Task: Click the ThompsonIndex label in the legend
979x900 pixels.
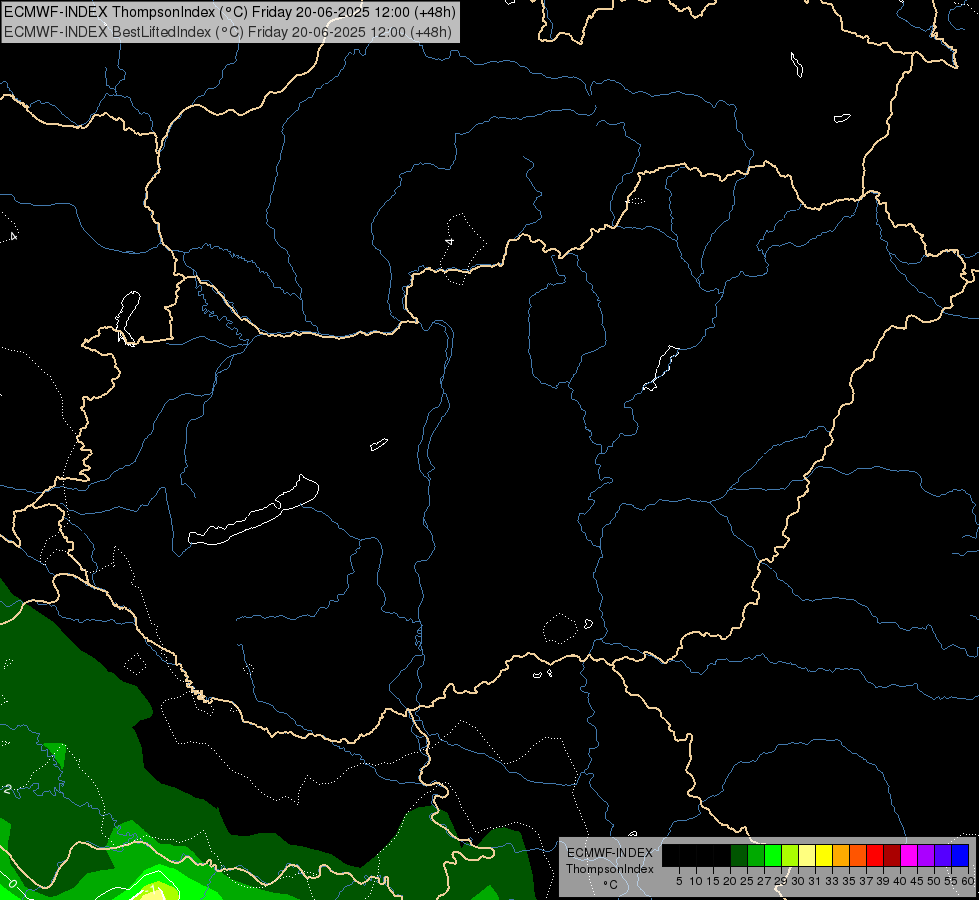Action: [610, 869]
